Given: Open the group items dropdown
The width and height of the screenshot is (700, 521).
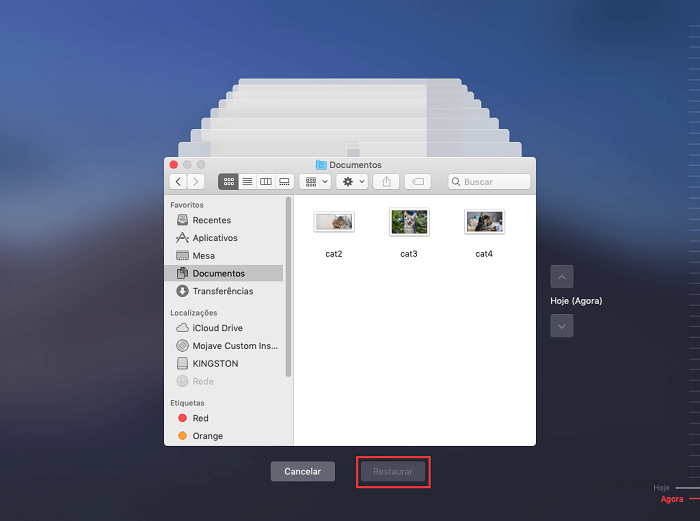Looking at the screenshot, I should tap(315, 182).
